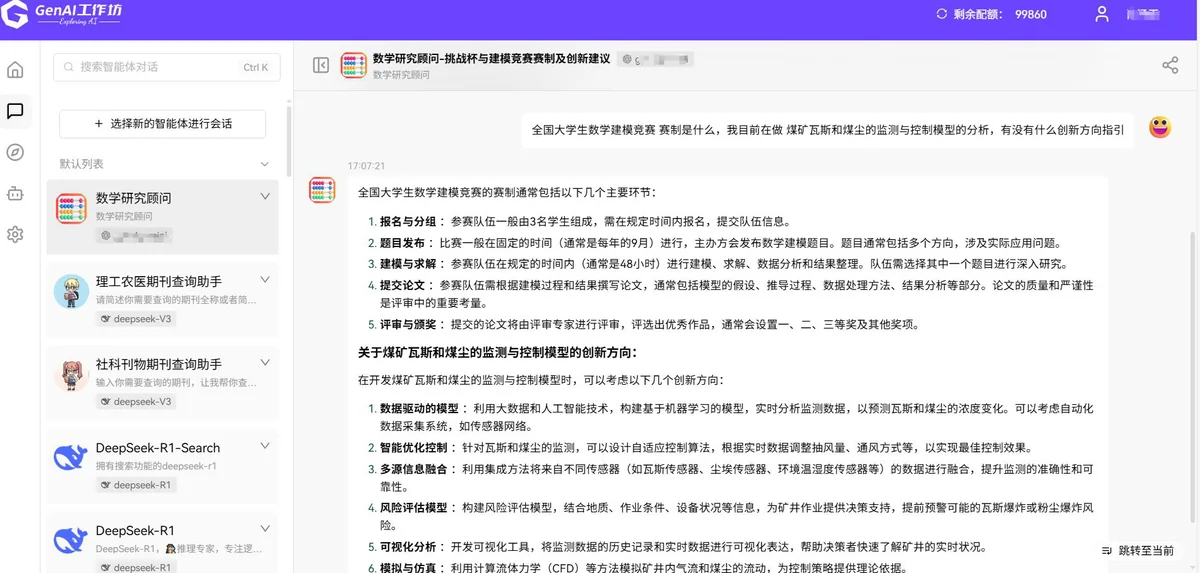Click the abacus avatar beside the reply
This screenshot has height=573, width=1200.
(x=322, y=189)
